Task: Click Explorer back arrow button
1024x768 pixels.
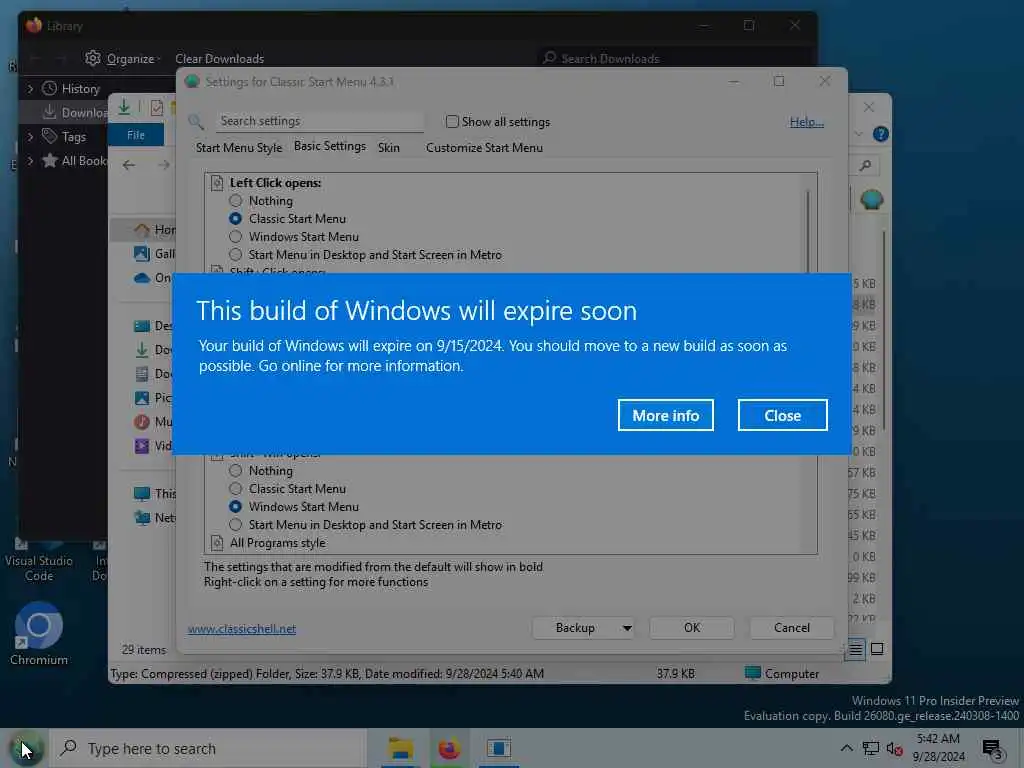Action: click(x=129, y=165)
